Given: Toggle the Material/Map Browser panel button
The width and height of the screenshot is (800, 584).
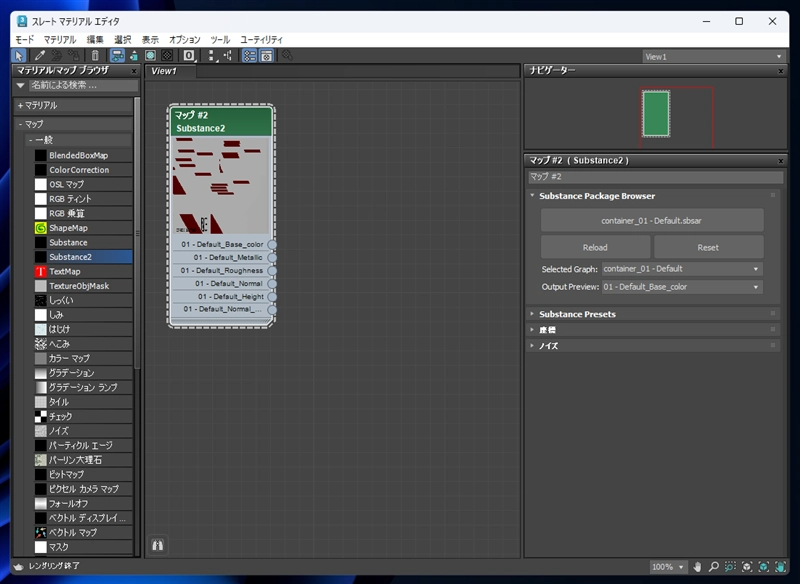Looking at the screenshot, I should 249,56.
